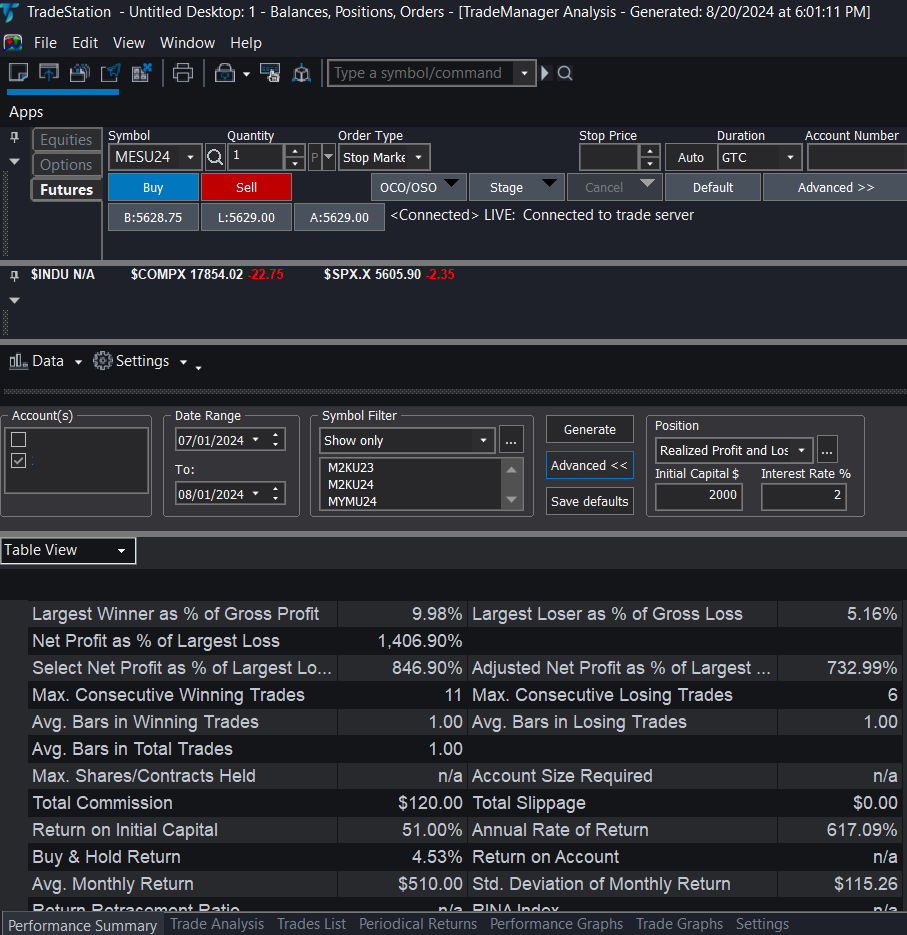Open the View menu
Image resolution: width=907 pixels, height=935 pixels.
point(129,43)
